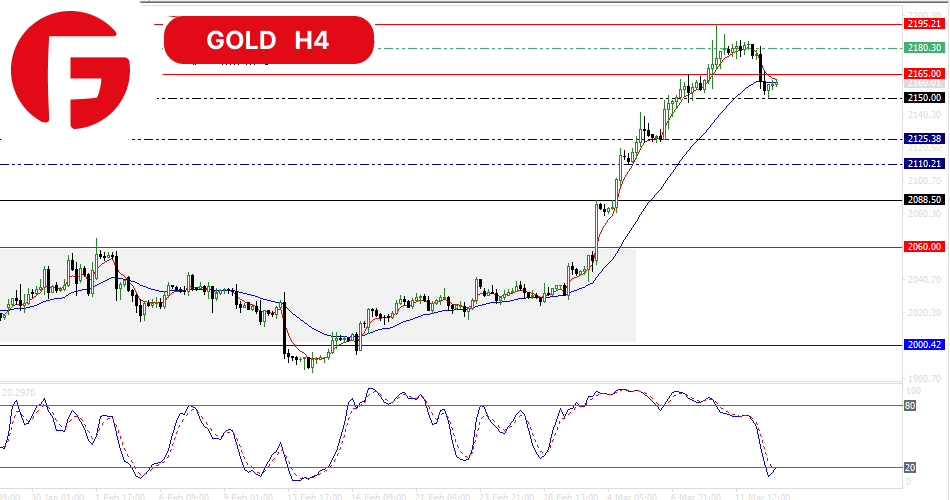This screenshot has width=950, height=500.
Task: Select the 2125.38 level price tag
Action: [x=924, y=139]
